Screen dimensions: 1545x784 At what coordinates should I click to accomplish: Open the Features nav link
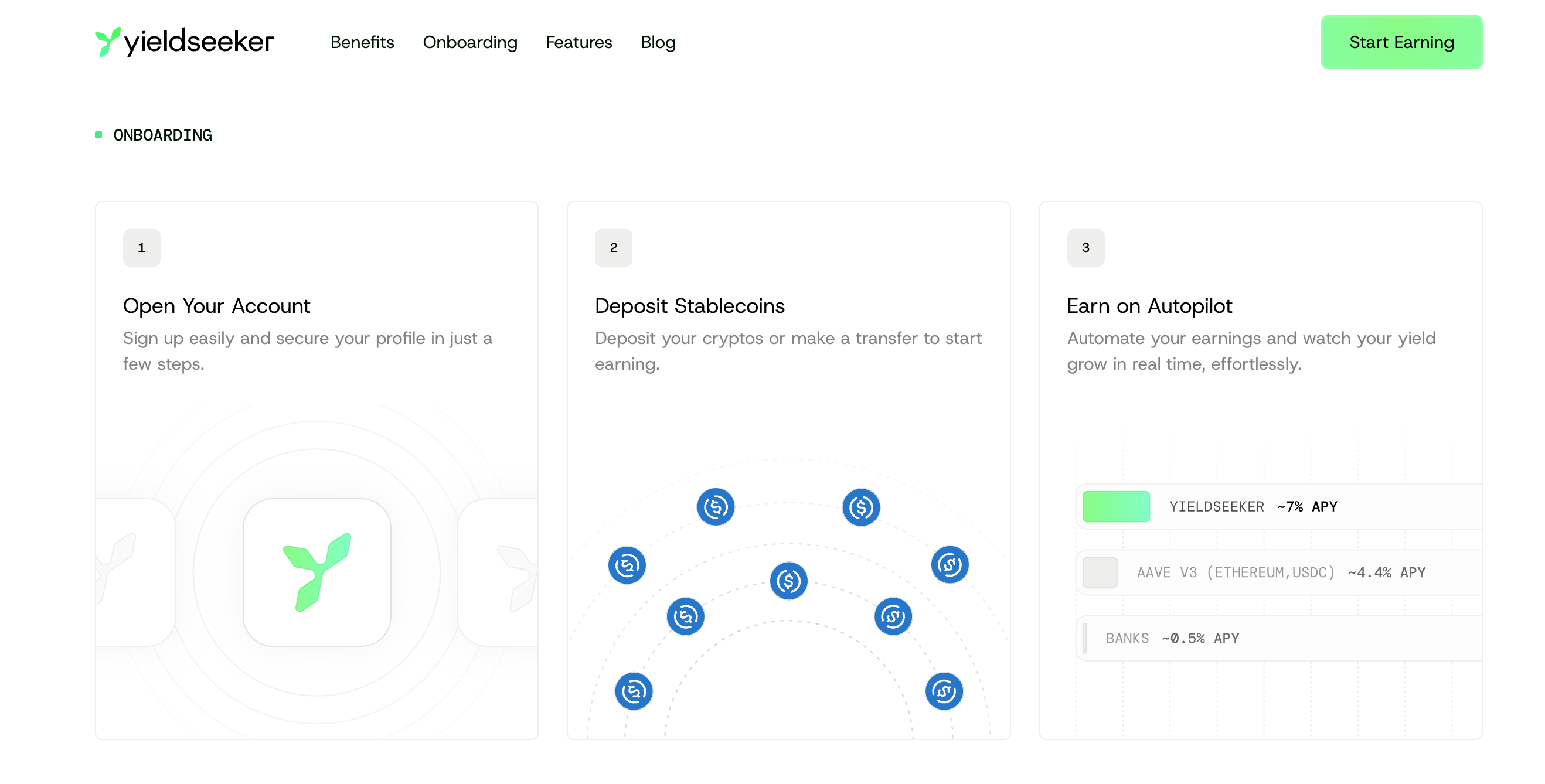[578, 42]
